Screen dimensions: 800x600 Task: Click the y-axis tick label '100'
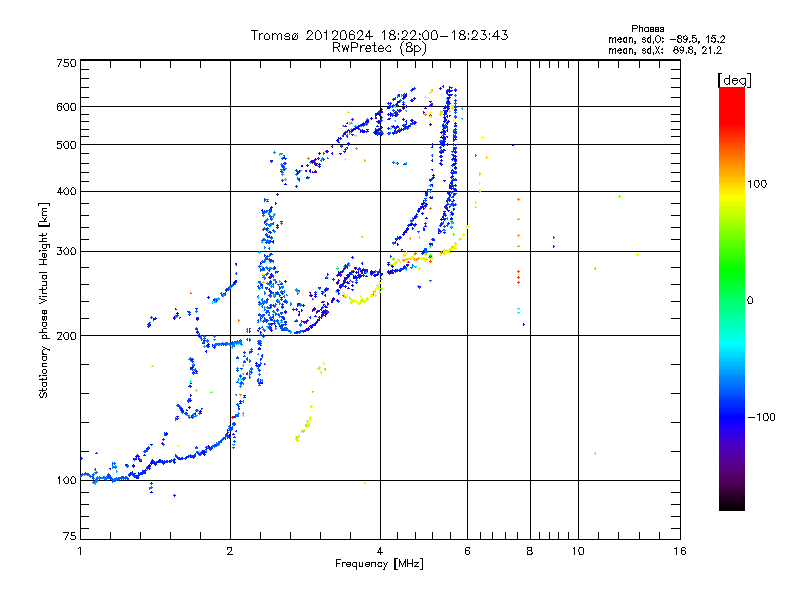pos(66,481)
